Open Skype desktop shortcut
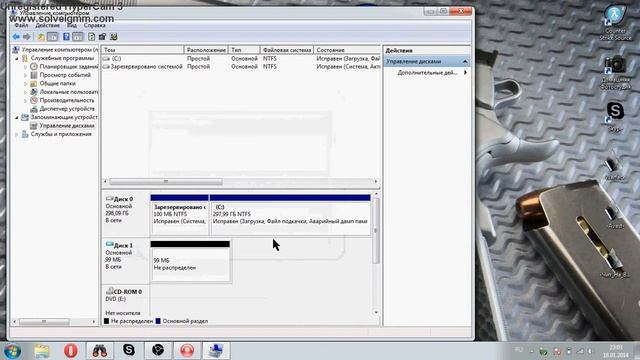 (615, 117)
